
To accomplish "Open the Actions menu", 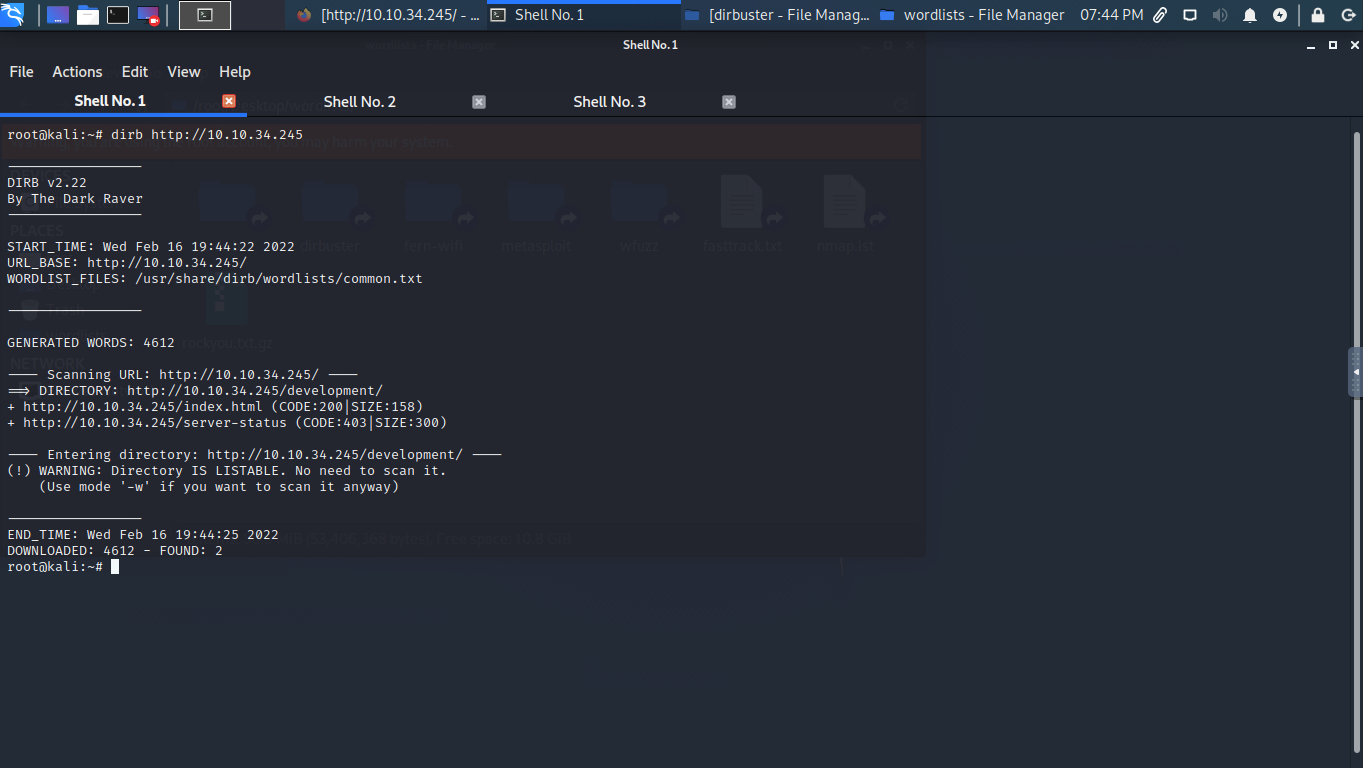I will tap(77, 72).
